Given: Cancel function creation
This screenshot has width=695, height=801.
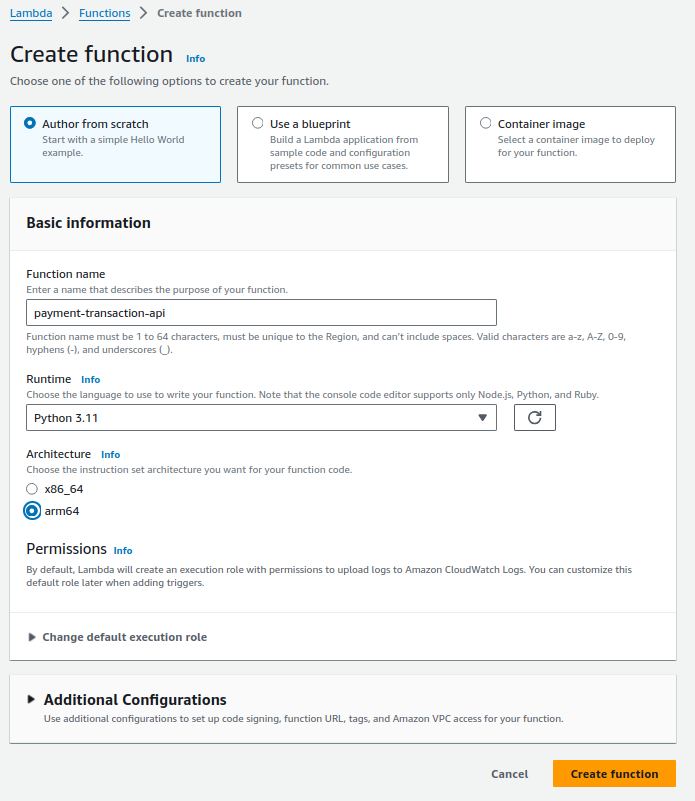Looking at the screenshot, I should pyautogui.click(x=509, y=773).
